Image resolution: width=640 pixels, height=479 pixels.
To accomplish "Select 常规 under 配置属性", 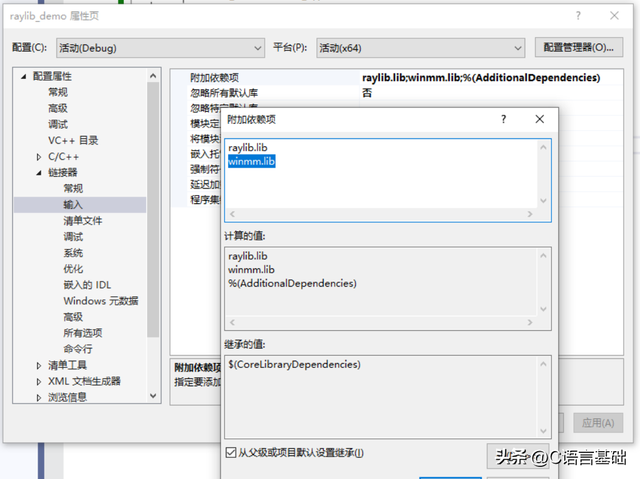I will pos(58,92).
